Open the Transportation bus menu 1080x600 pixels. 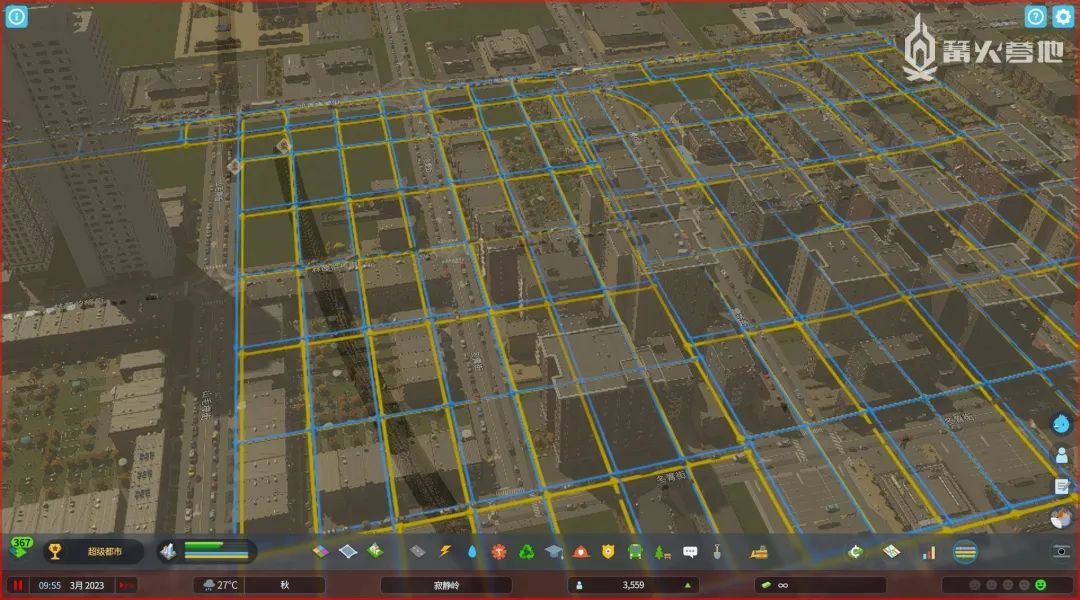click(x=635, y=552)
